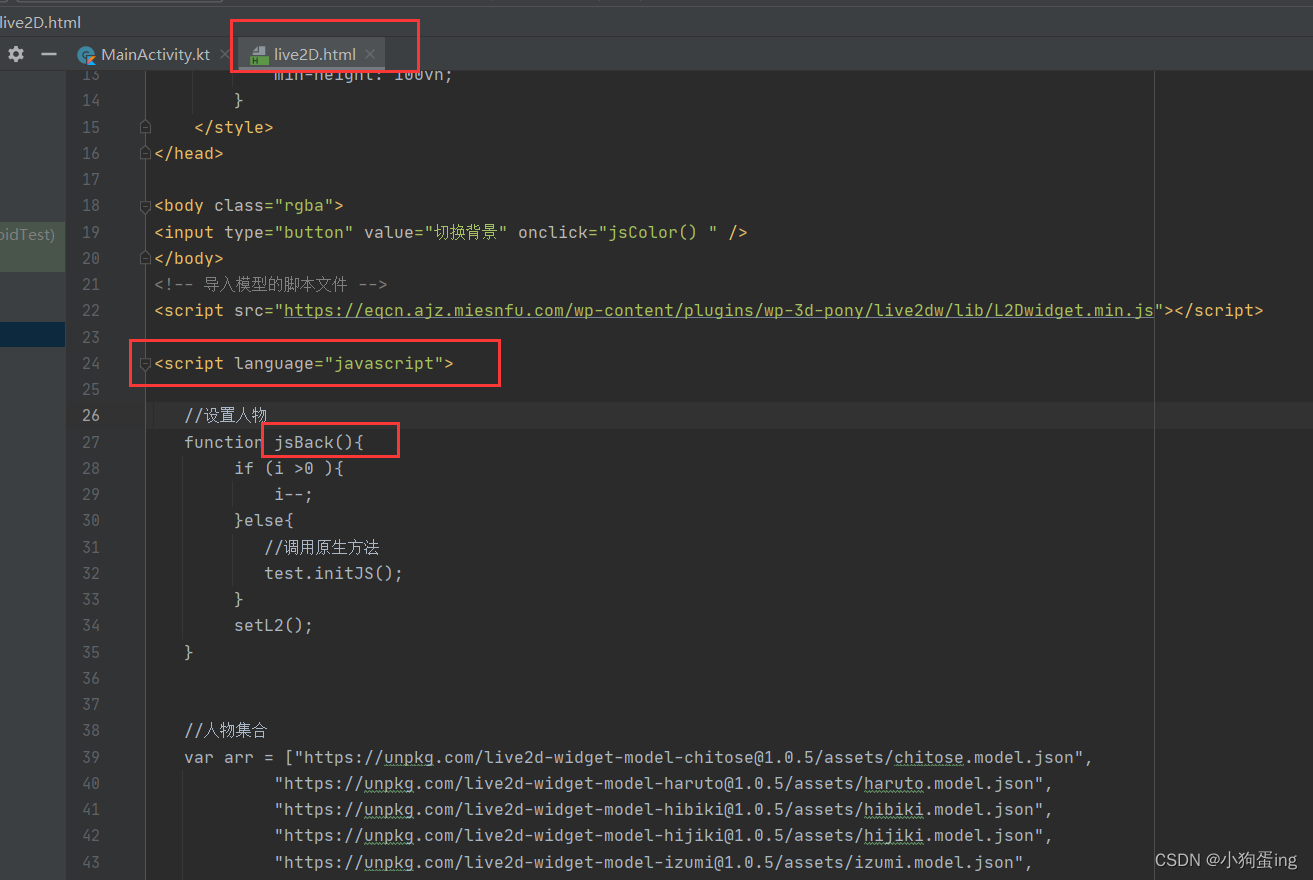Screen dimensions: 1313x880
Task: Click the HTML file icon on live2D.html tab
Action: coord(259,55)
